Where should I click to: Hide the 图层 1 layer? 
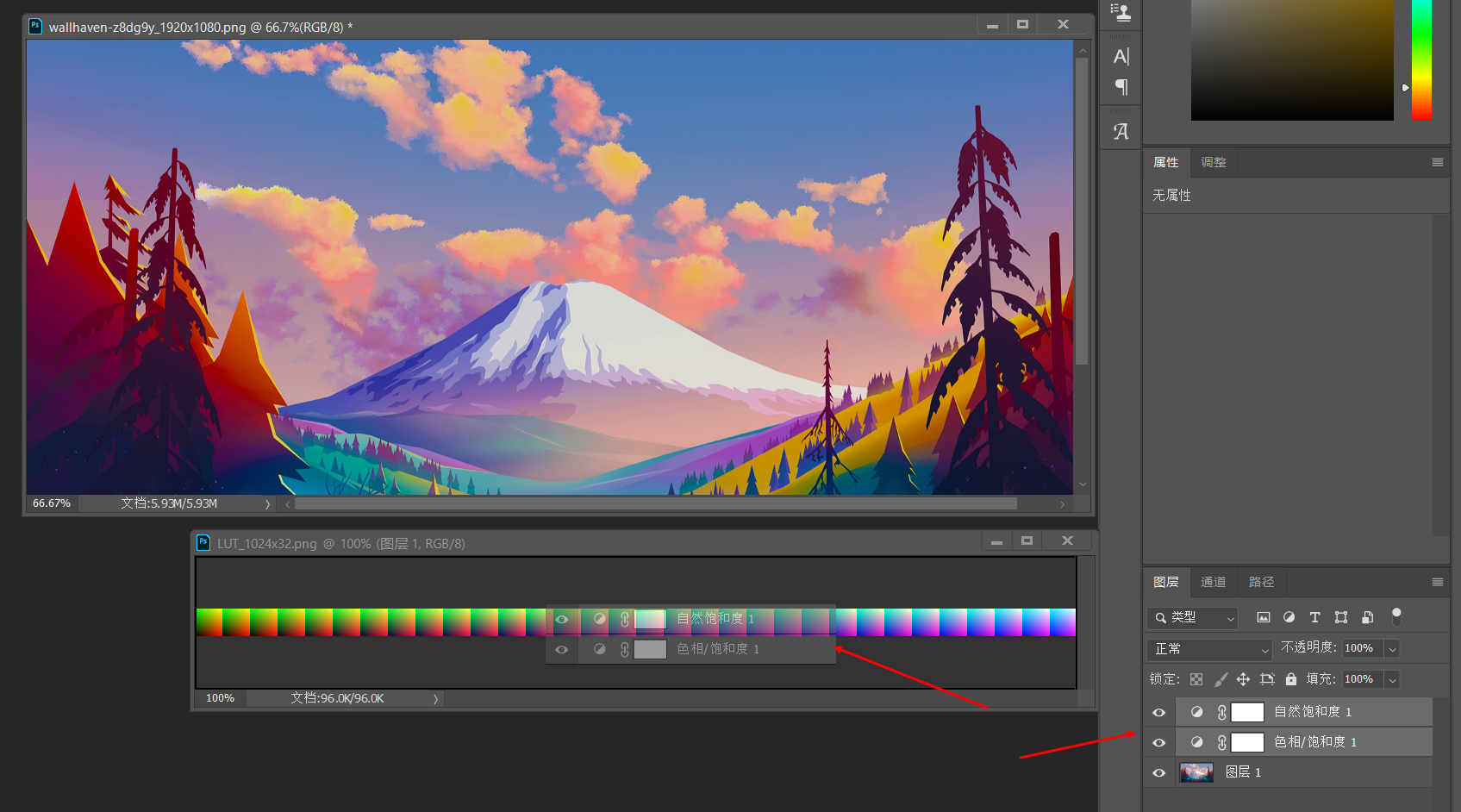pyautogui.click(x=1159, y=772)
